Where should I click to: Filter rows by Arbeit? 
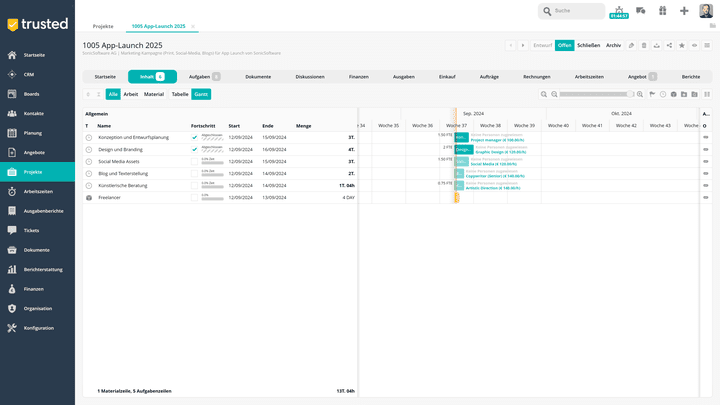coord(131,94)
